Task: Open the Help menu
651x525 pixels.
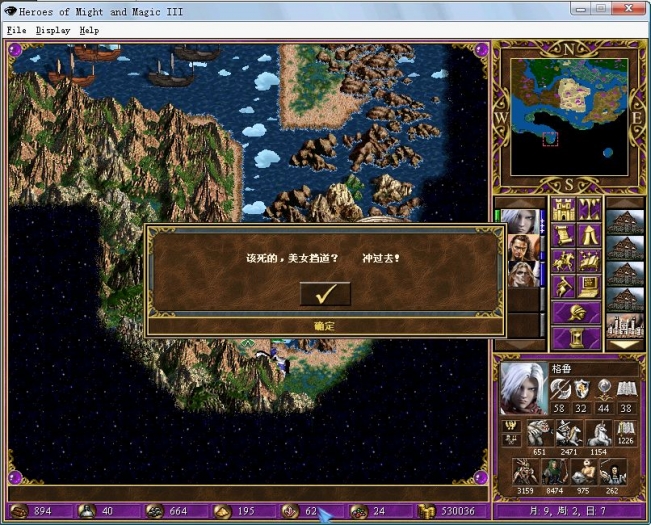Action: [89, 30]
